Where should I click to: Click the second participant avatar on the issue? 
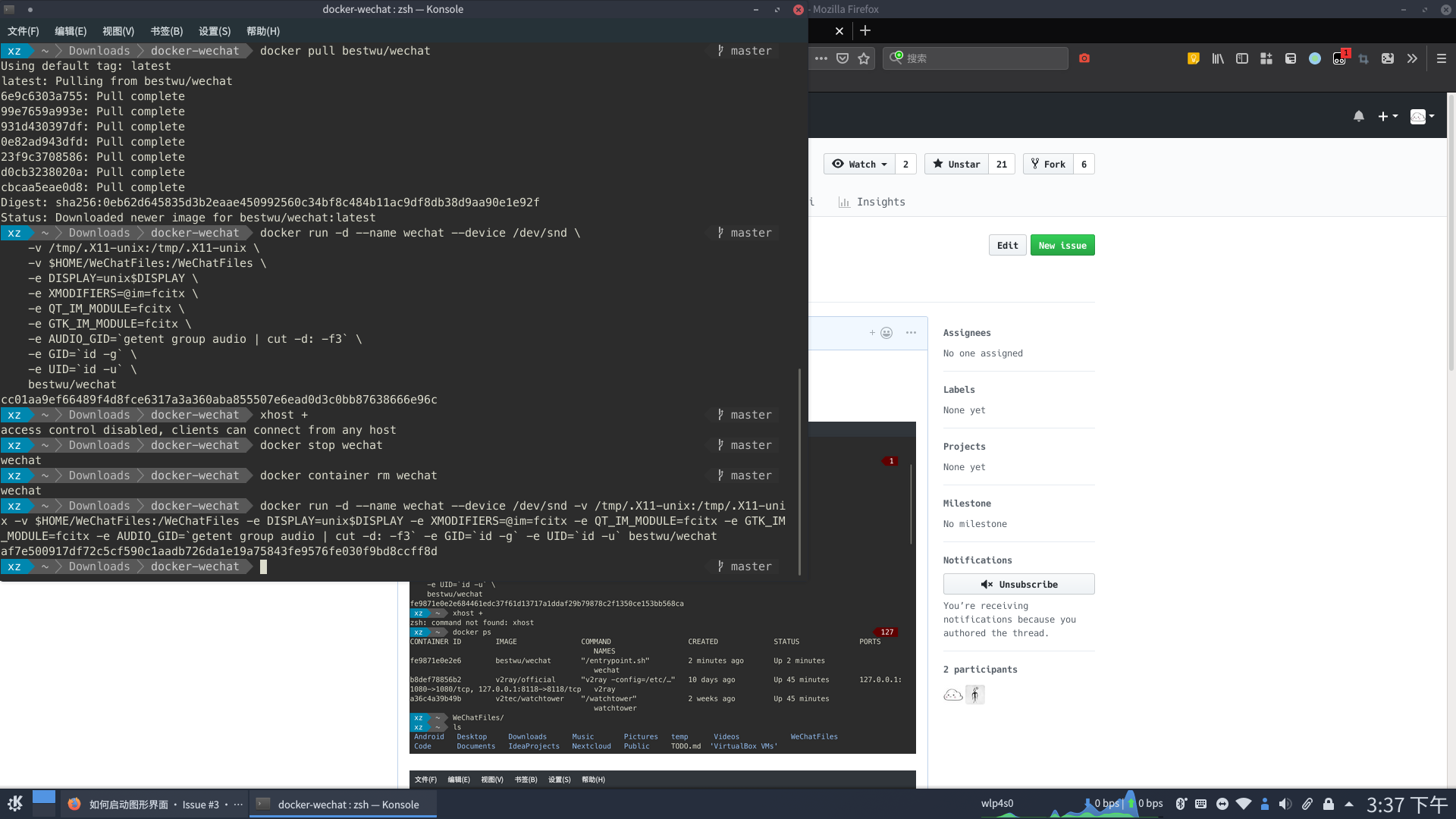(x=975, y=694)
